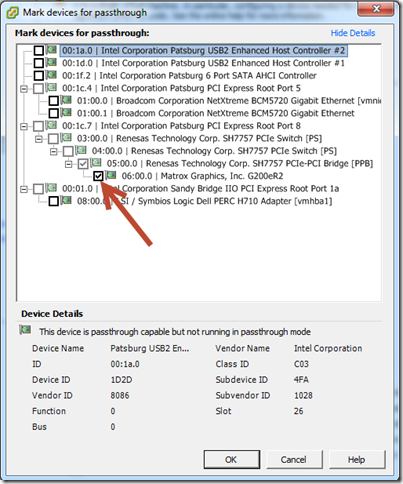The width and height of the screenshot is (403, 484).
Task: Select the PCI Express Root Port 5 row
Action: [x=181, y=88]
